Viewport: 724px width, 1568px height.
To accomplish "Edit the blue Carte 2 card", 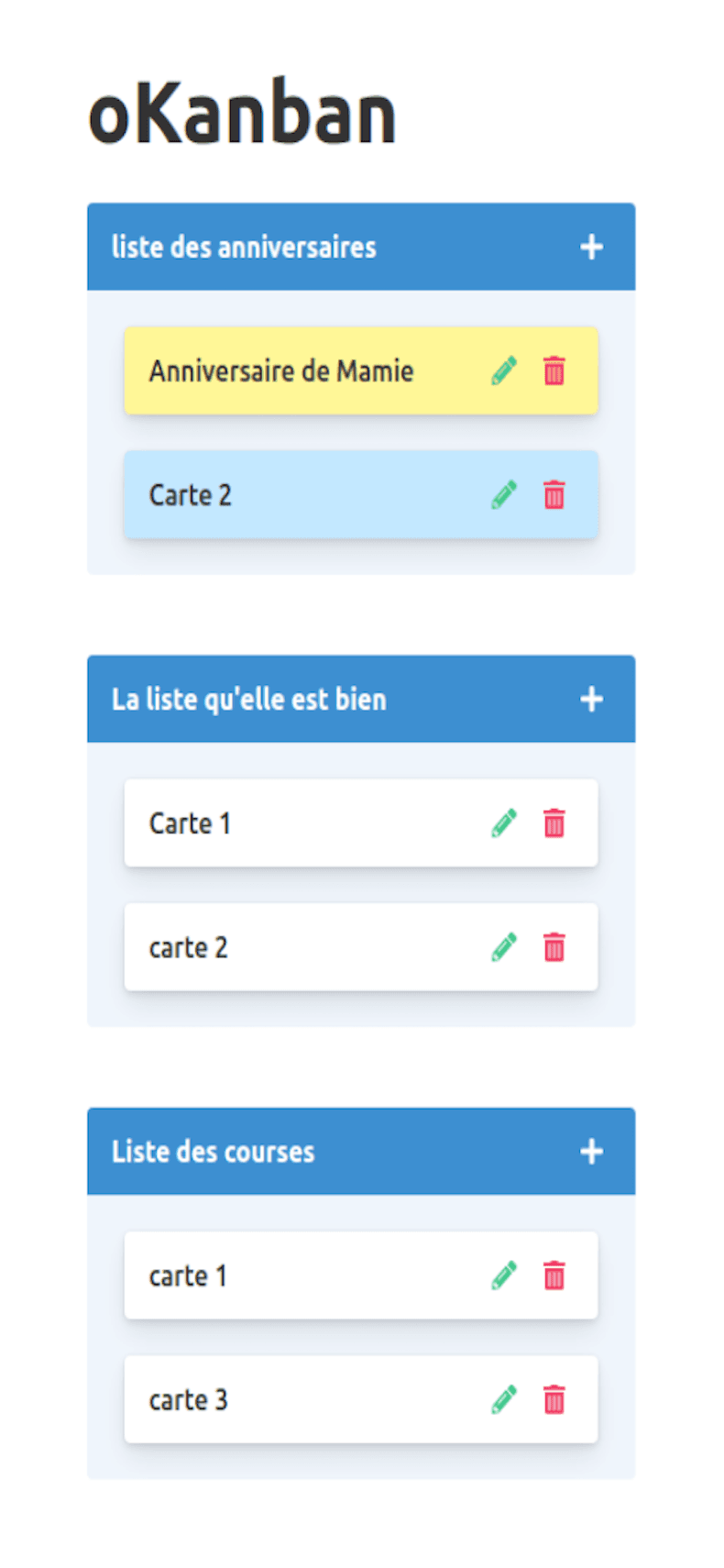I will coord(504,495).
